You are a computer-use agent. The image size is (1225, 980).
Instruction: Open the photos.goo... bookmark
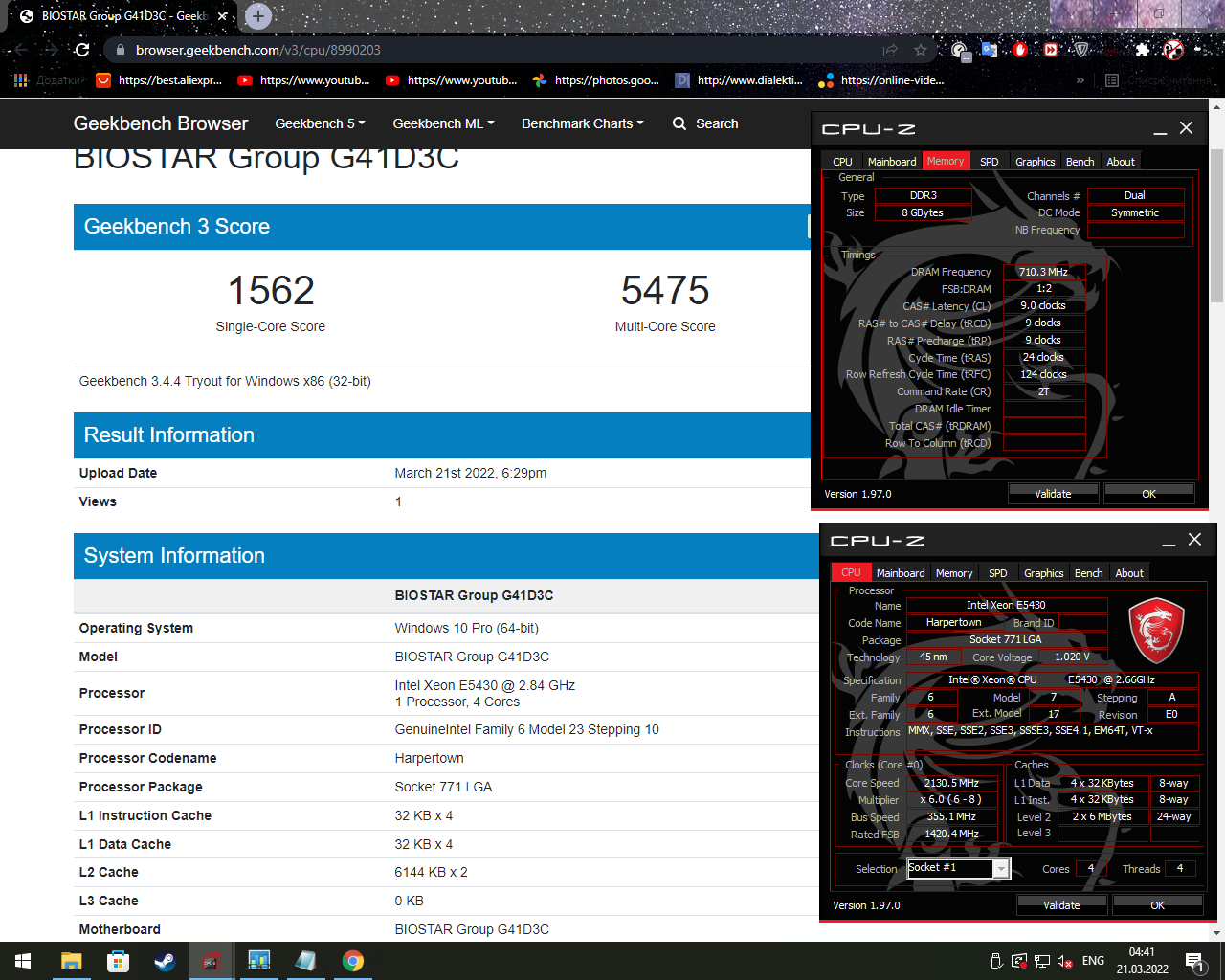(x=596, y=80)
